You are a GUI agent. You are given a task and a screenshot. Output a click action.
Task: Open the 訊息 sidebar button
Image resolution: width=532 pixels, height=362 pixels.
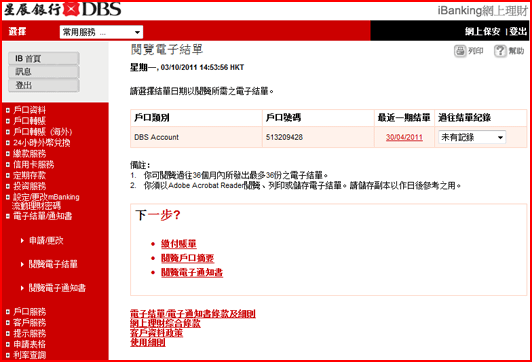(44, 72)
